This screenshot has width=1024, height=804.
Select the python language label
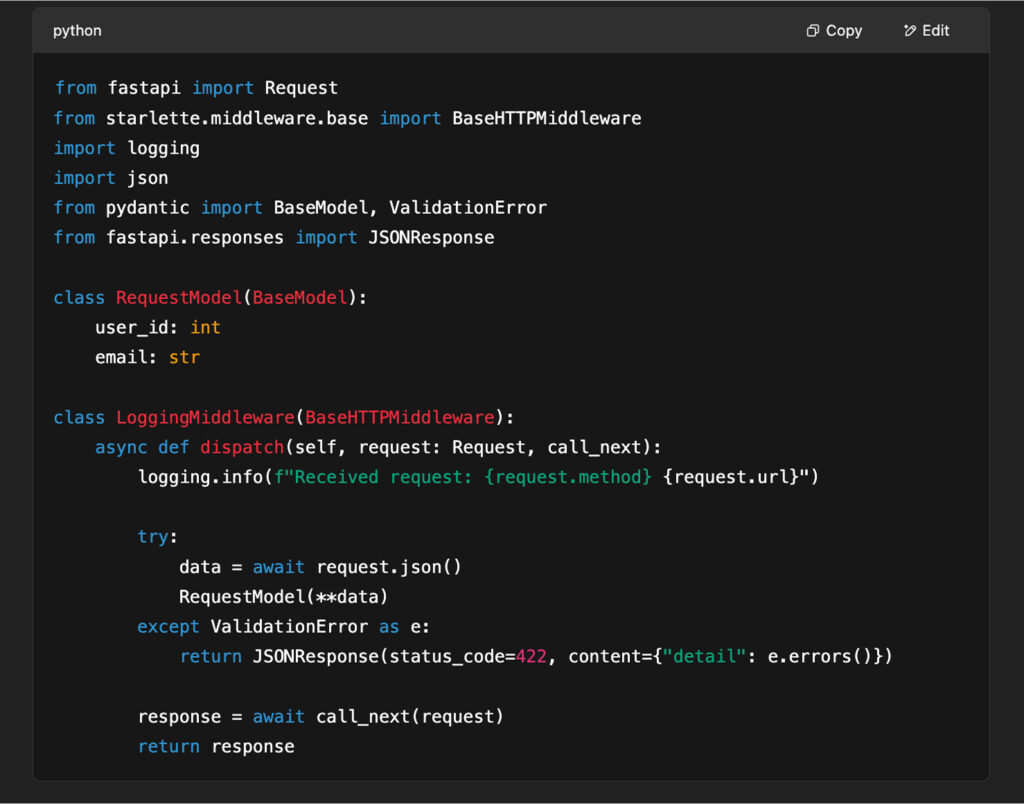(x=77, y=31)
